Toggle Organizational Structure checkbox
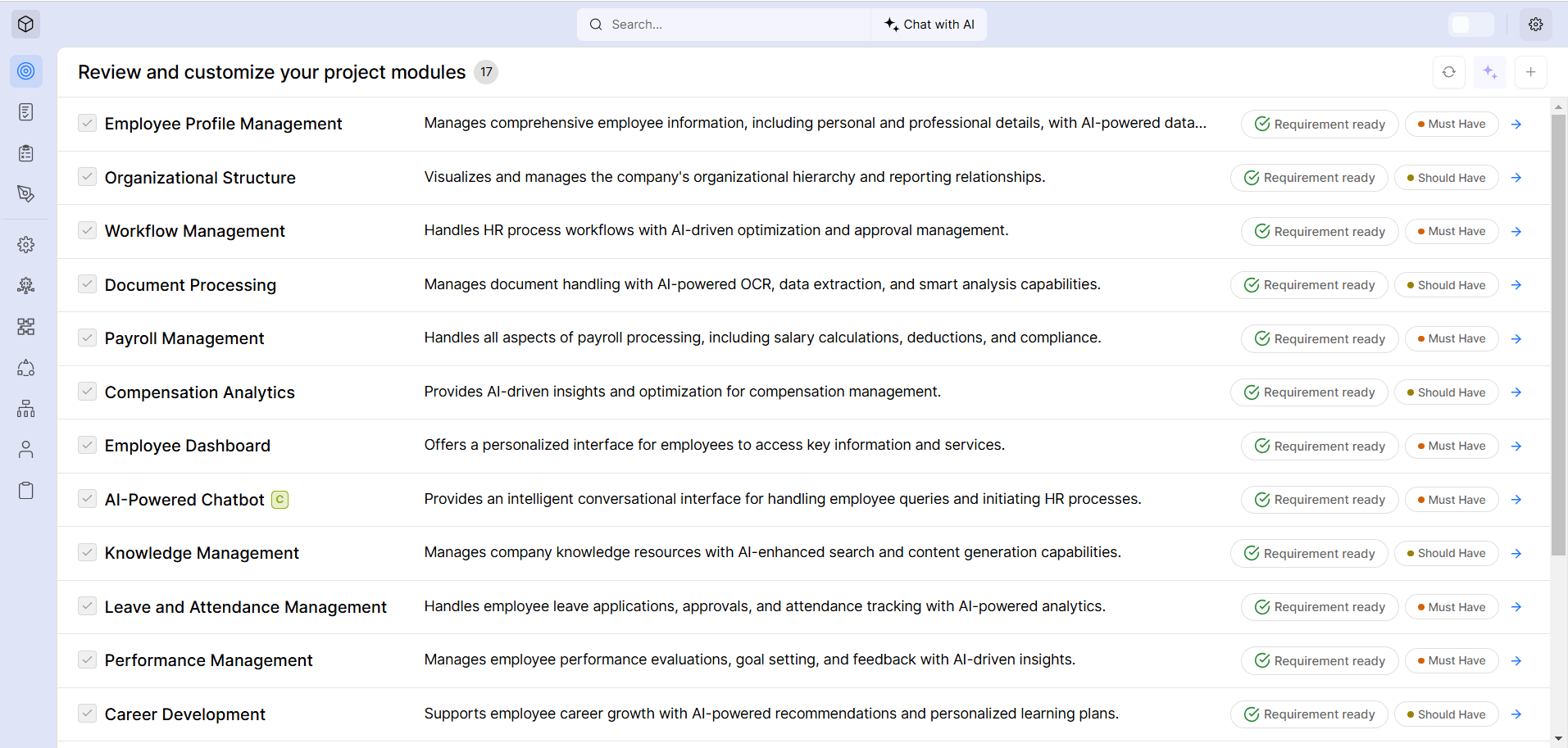Viewport: 1568px width, 748px height. tap(87, 177)
